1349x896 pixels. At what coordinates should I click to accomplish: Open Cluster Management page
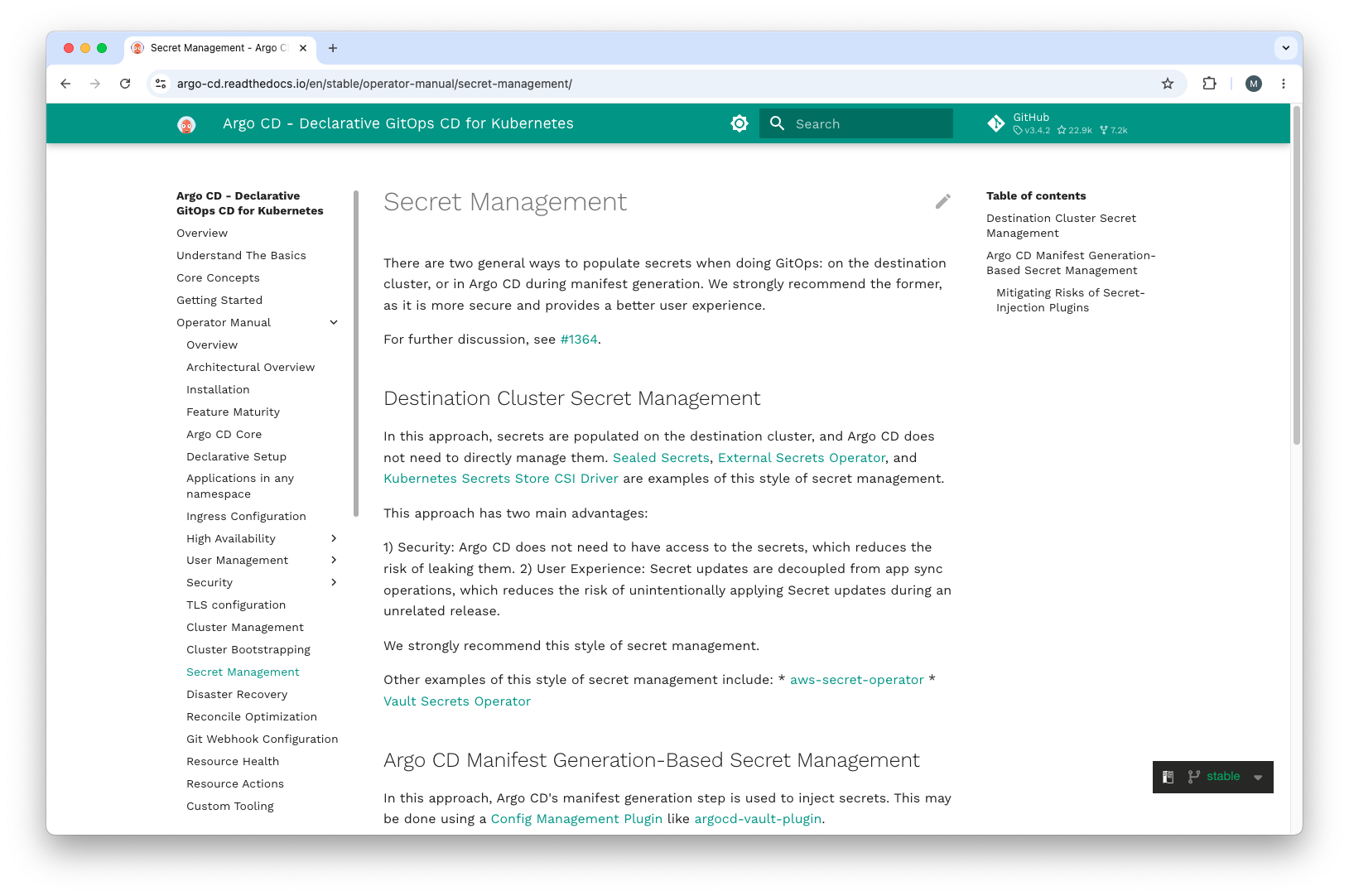tap(245, 627)
